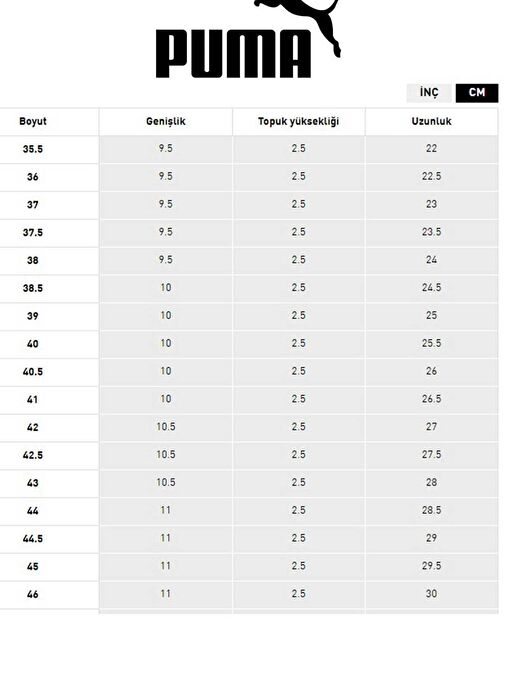Image resolution: width=505 pixels, height=692 pixels.
Task: Click the Topuk yüksekliği column header
Action: coord(298,121)
